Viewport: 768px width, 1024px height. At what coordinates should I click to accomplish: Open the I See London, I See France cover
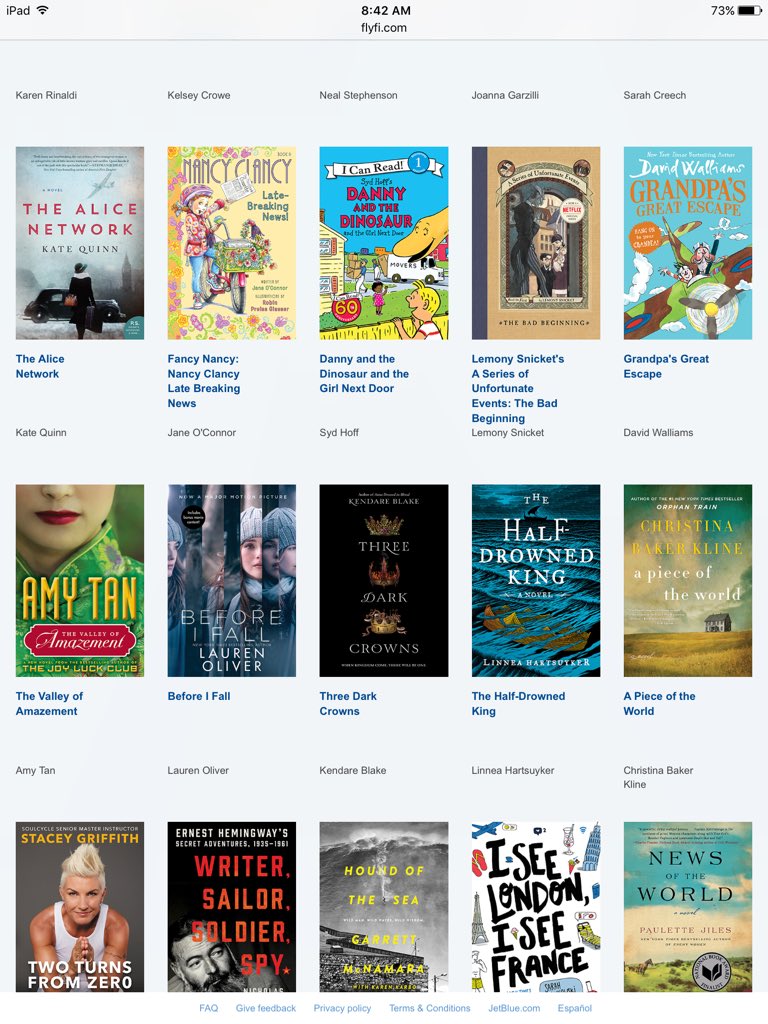(x=536, y=906)
